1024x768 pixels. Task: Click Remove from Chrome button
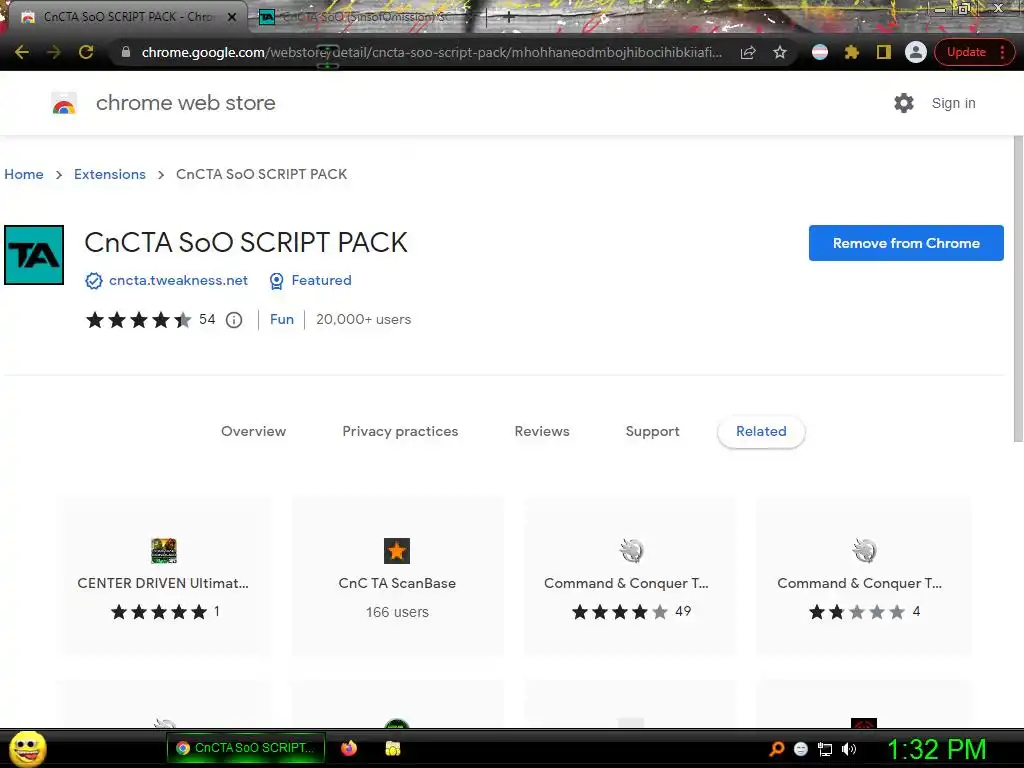[906, 243]
